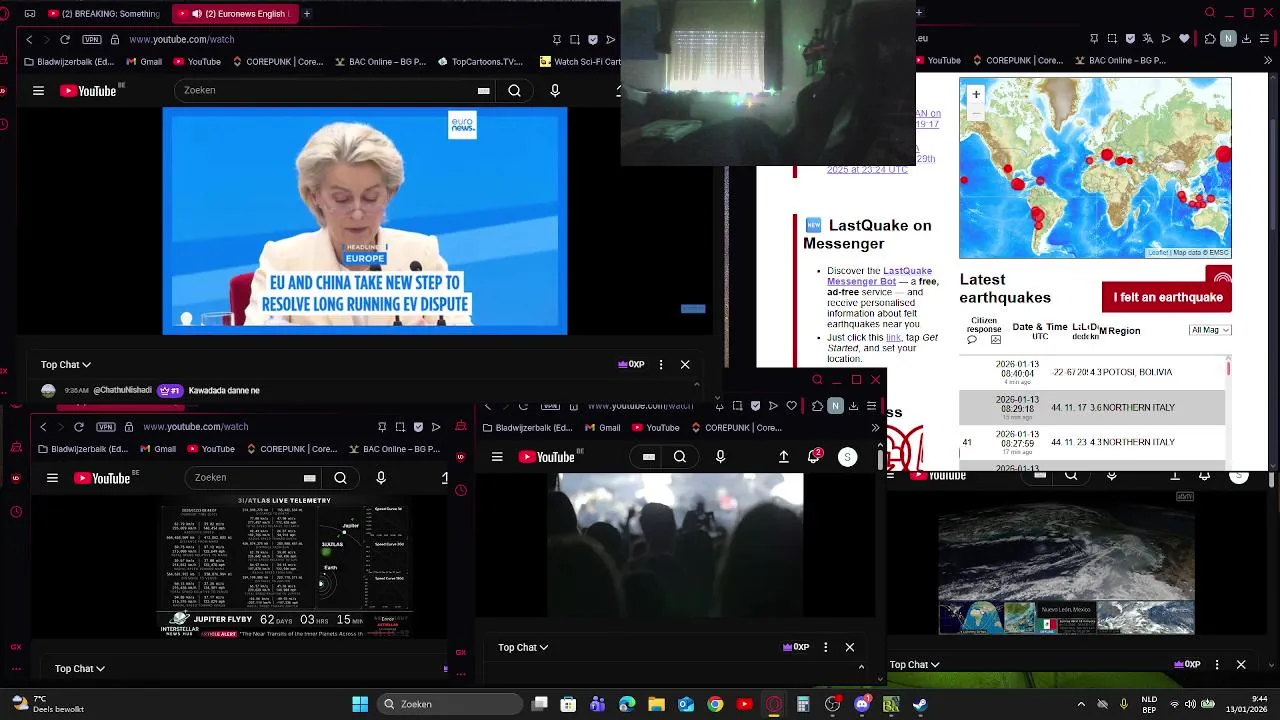
Task: Open TopCartoons.TV bookmark in Euronews window
Action: coord(480,61)
